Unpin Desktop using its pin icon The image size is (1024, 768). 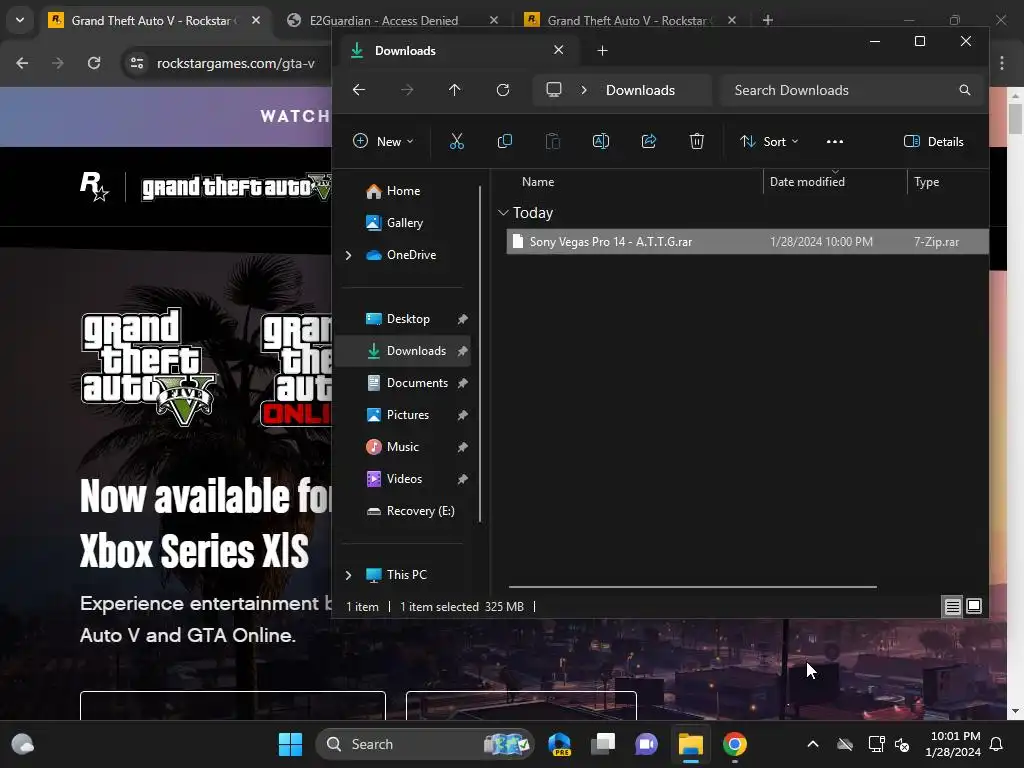pos(462,319)
